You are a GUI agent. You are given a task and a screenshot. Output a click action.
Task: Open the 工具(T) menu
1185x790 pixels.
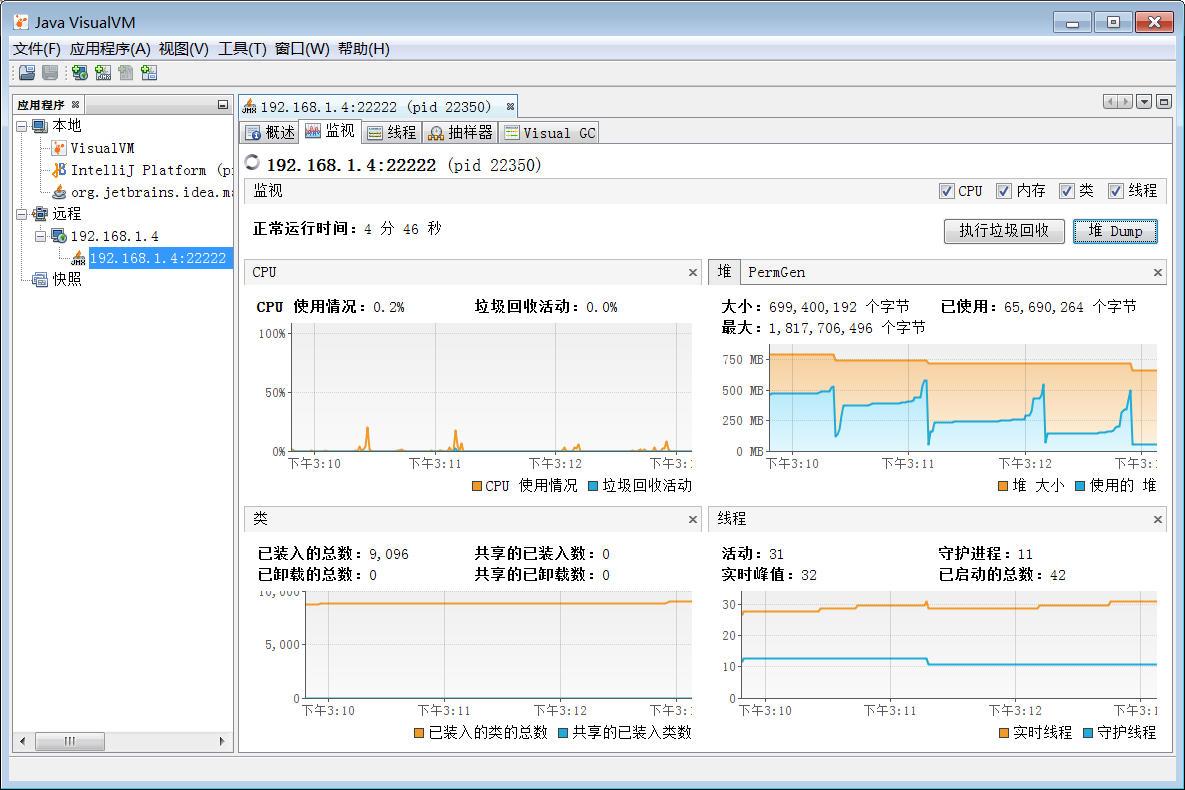click(243, 49)
